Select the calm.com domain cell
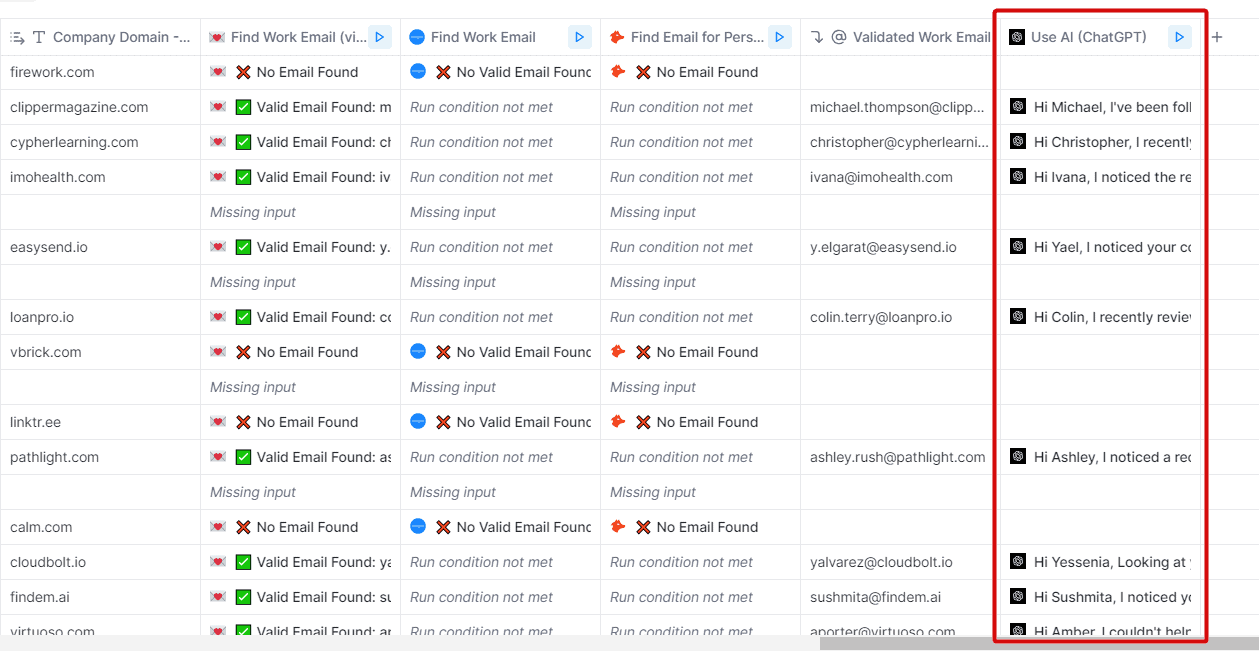The image size is (1259, 651). pyautogui.click(x=41, y=527)
